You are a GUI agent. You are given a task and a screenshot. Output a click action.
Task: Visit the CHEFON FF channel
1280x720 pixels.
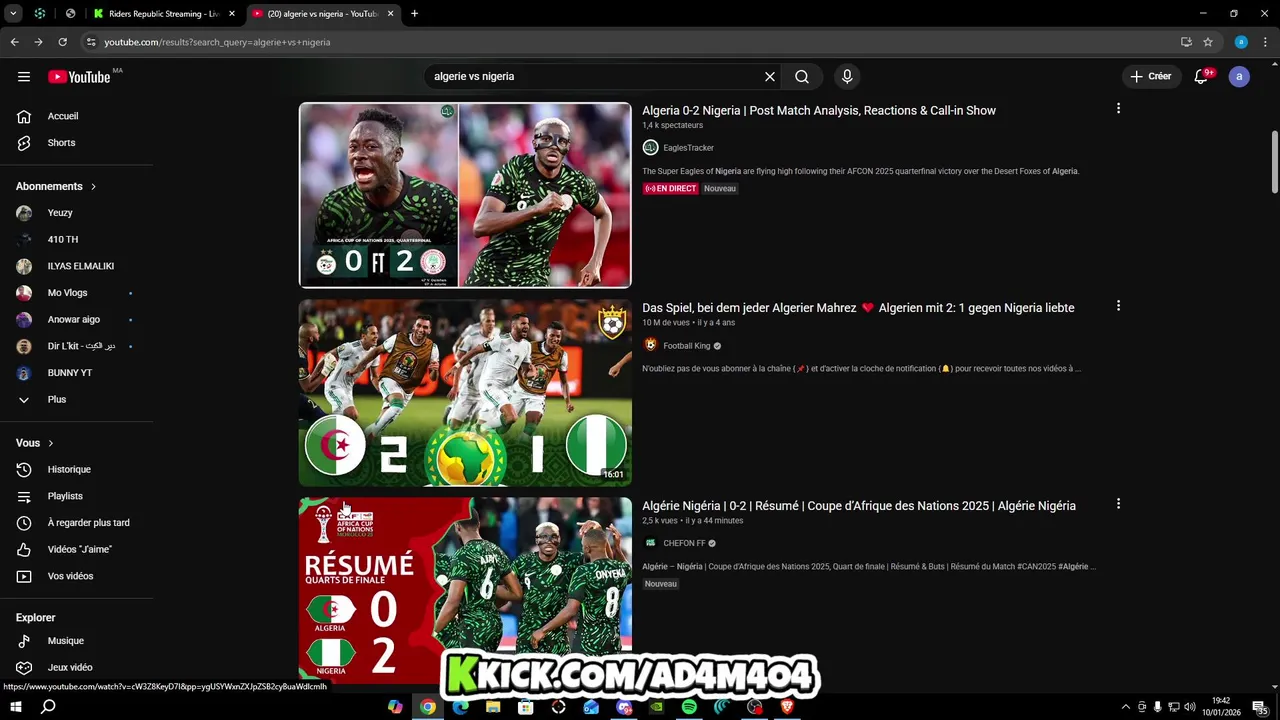point(684,544)
